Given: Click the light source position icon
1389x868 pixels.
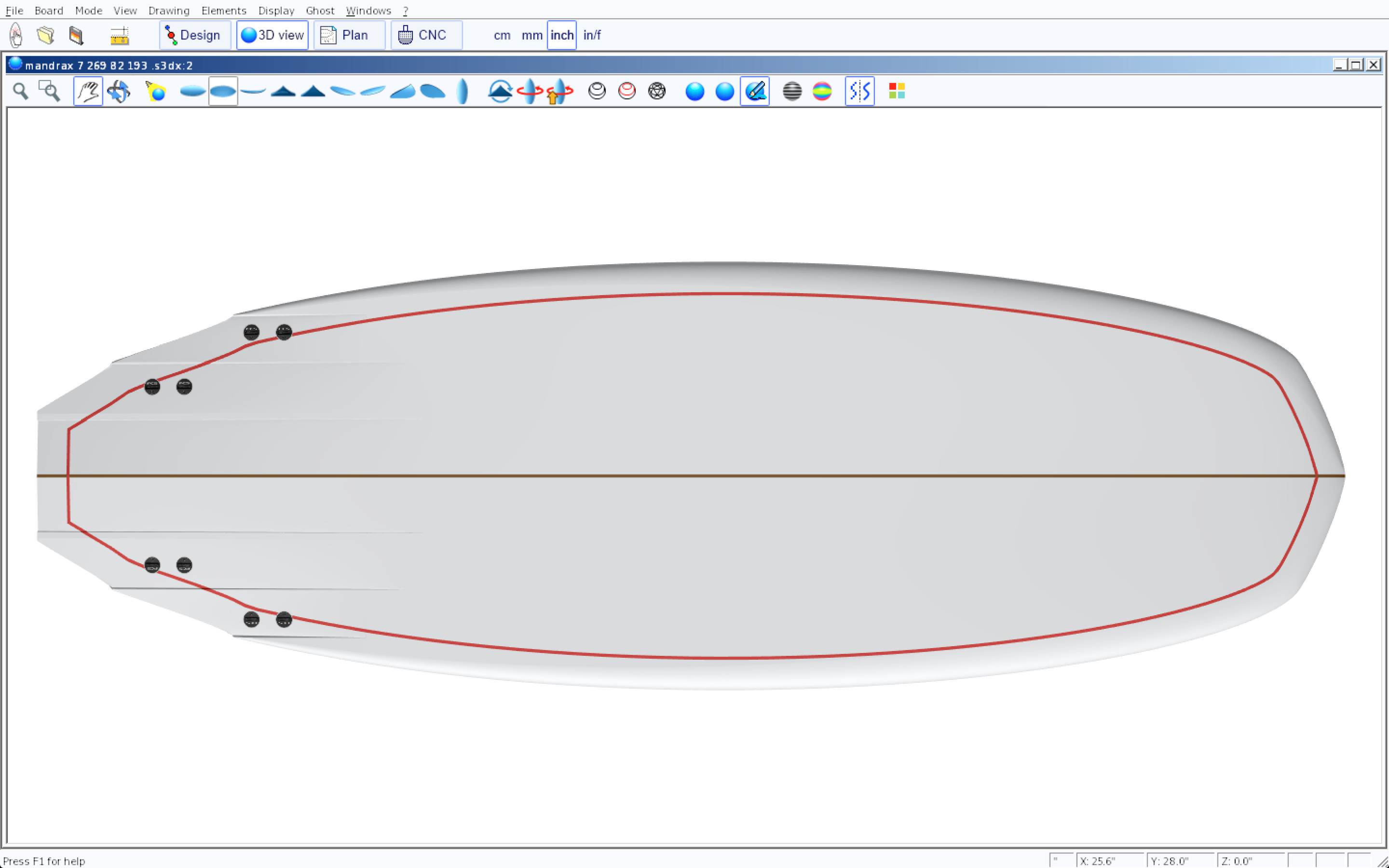Looking at the screenshot, I should pyautogui.click(x=156, y=91).
